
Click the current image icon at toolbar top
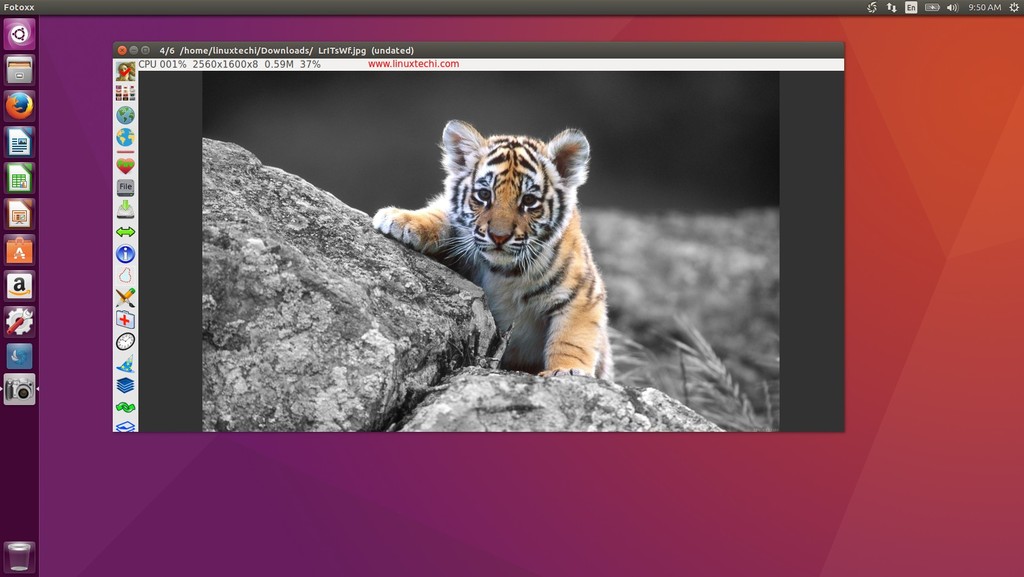[125, 70]
